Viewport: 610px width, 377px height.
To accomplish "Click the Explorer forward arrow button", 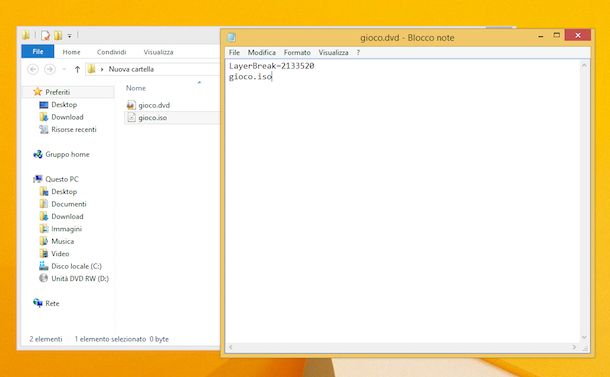I will [49, 69].
